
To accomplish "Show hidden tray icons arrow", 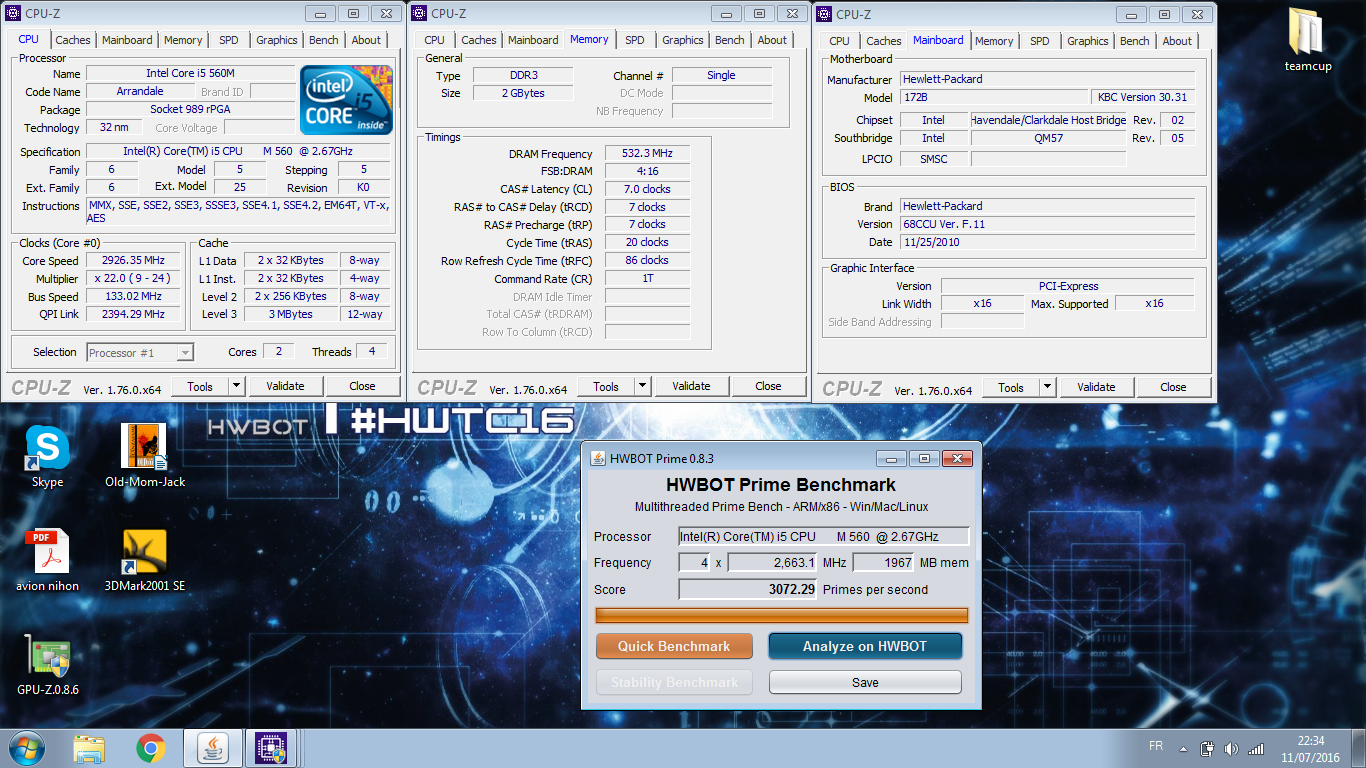I will click(1184, 748).
